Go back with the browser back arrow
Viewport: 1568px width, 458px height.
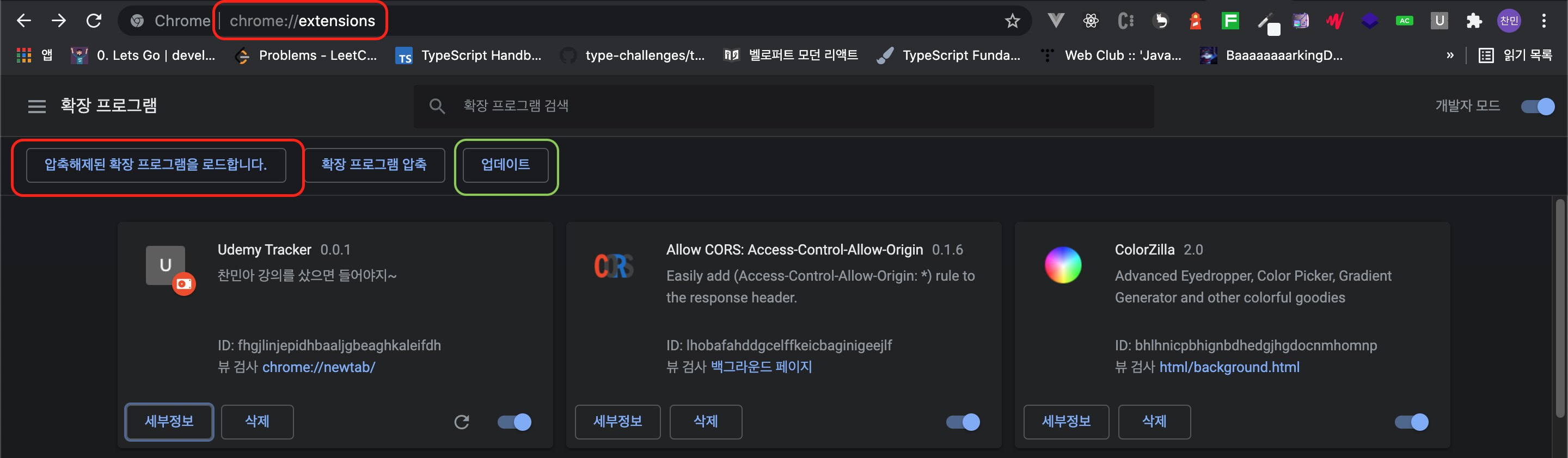tap(24, 21)
